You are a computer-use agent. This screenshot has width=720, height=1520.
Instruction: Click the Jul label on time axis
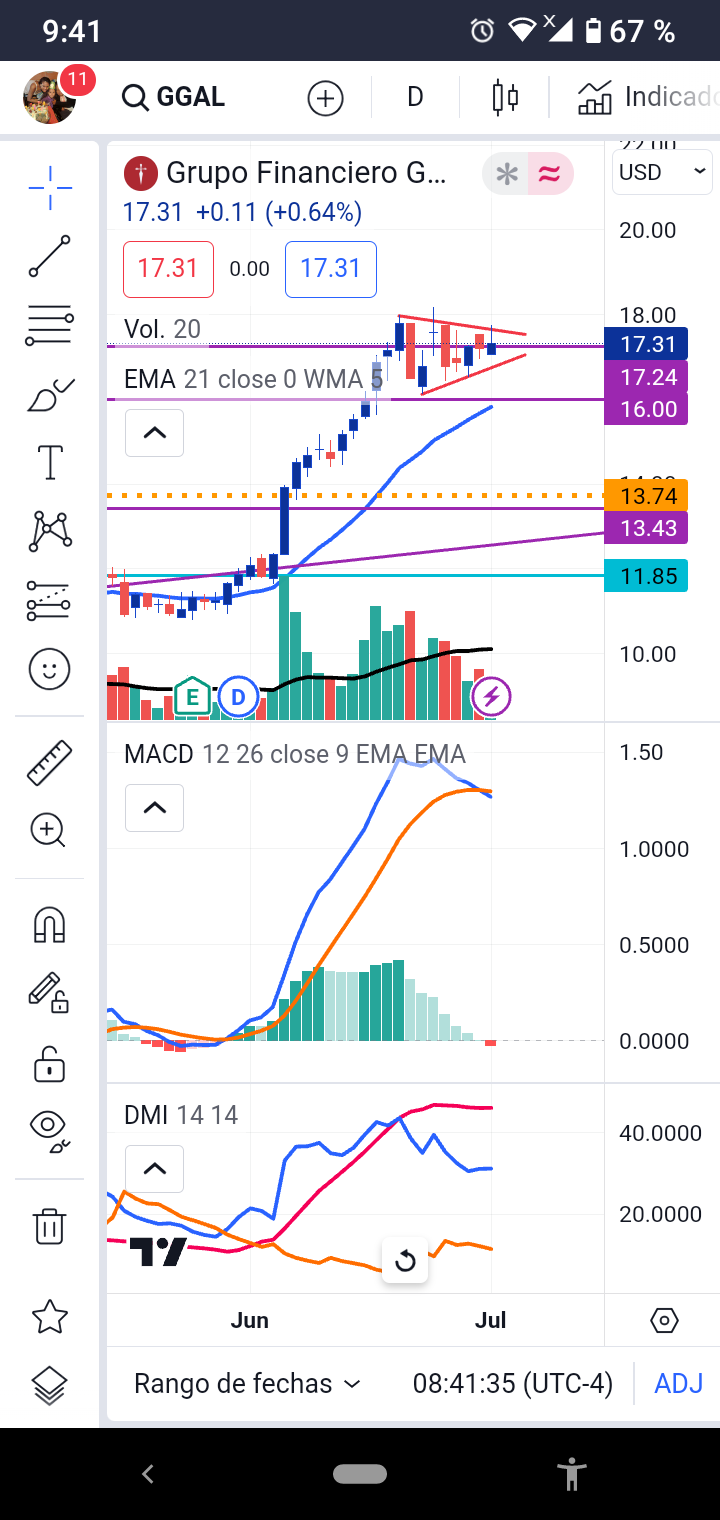(x=490, y=1320)
